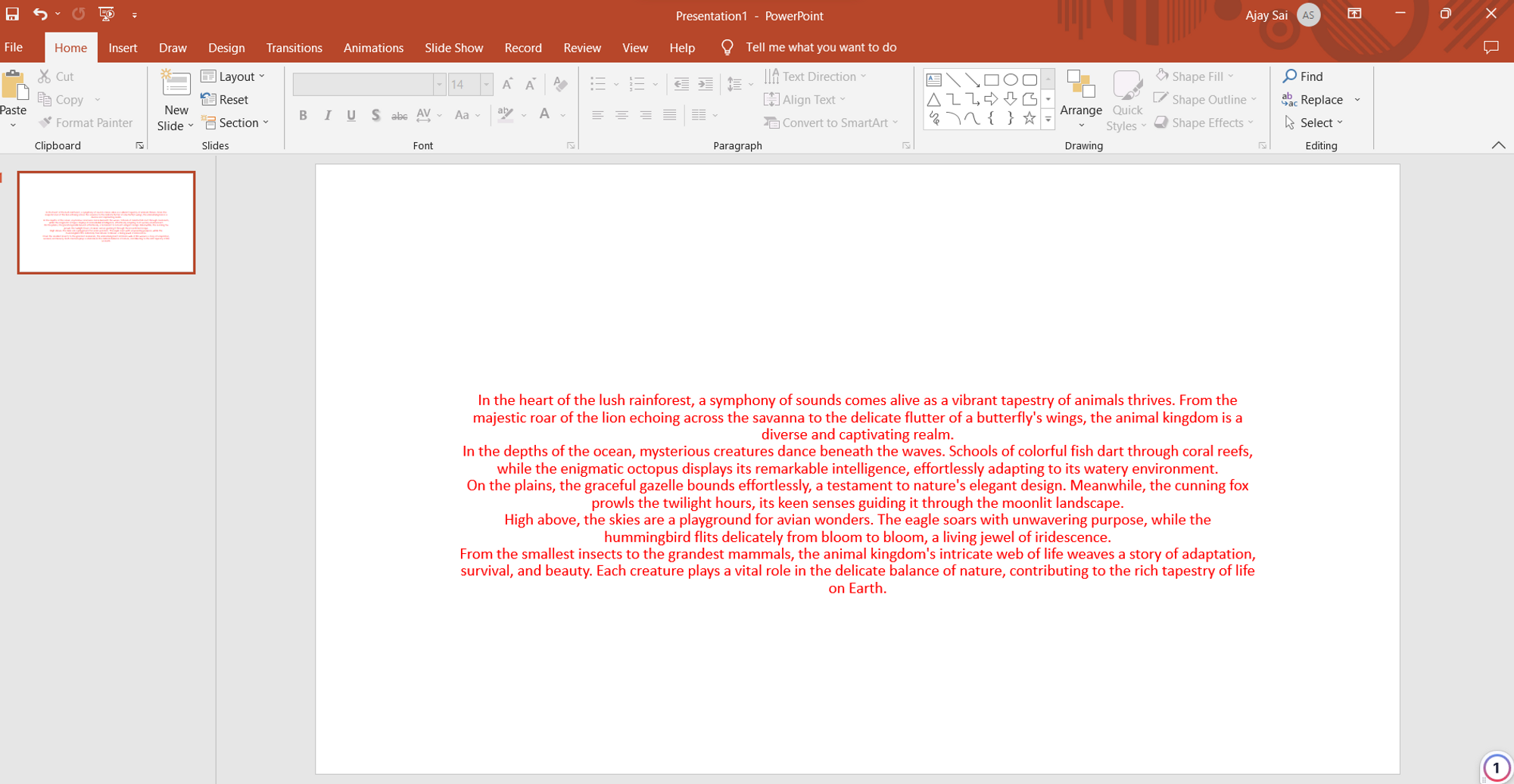
Task: Expand the Layout dropdown
Action: tap(233, 76)
